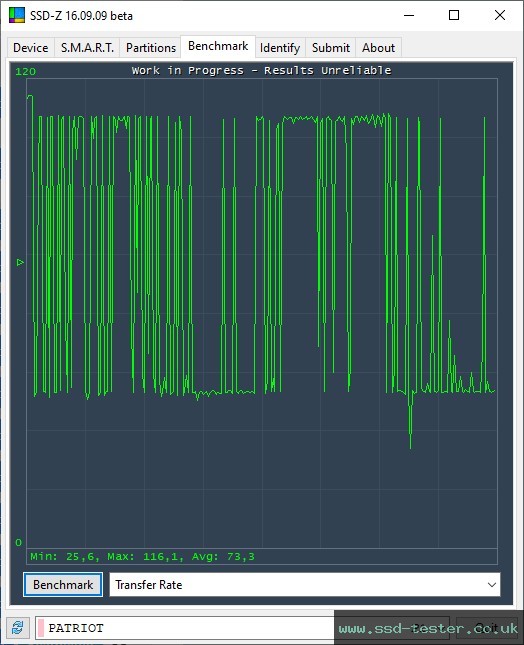524x645 pixels.
Task: Click the pink status indicator beside PATRIOT
Action: pyautogui.click(x=41, y=628)
